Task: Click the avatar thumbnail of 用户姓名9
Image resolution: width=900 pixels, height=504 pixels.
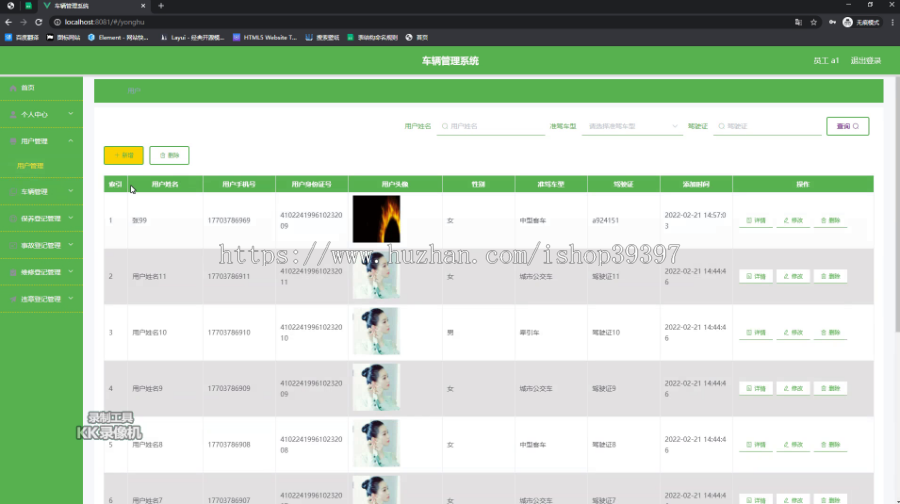Action: tap(377, 387)
